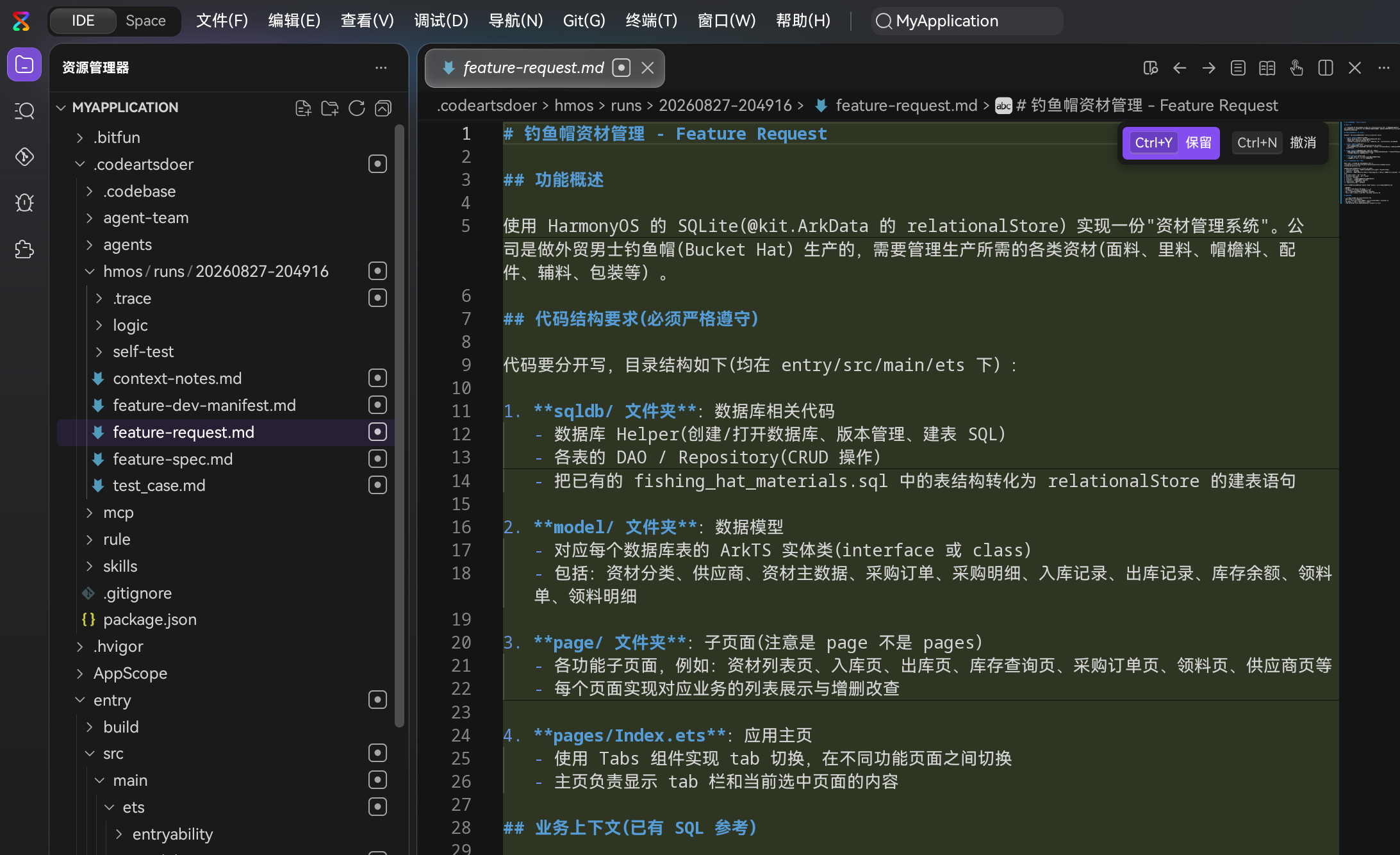Image resolution: width=1400 pixels, height=855 pixels.
Task: Click the first editor toolbar icon
Action: coord(1151,68)
